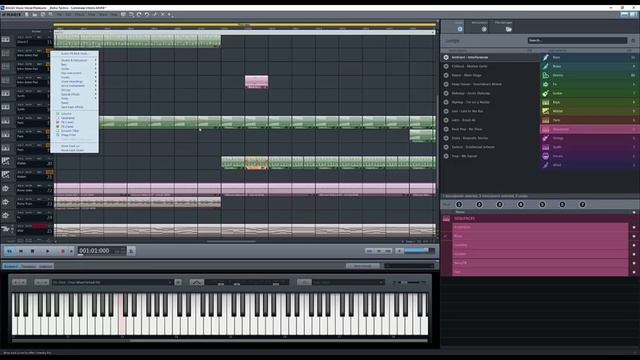
Task: Click the disc icon of Ambient soundpool
Action: click(446, 58)
